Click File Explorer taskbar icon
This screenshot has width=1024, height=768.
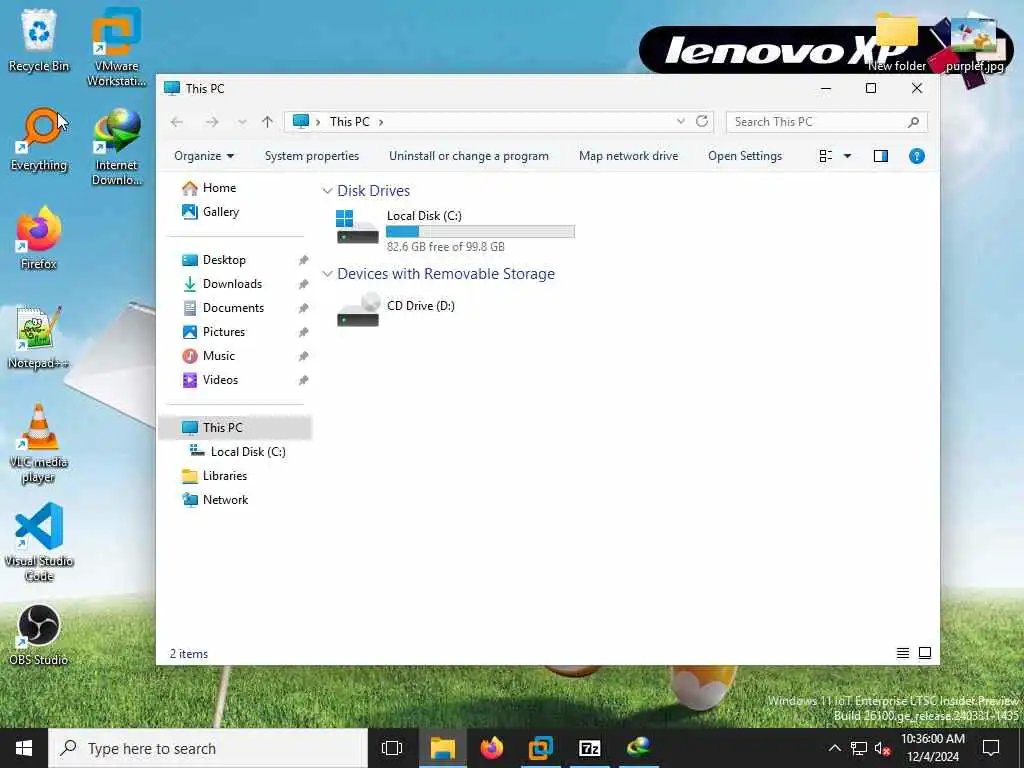point(442,748)
